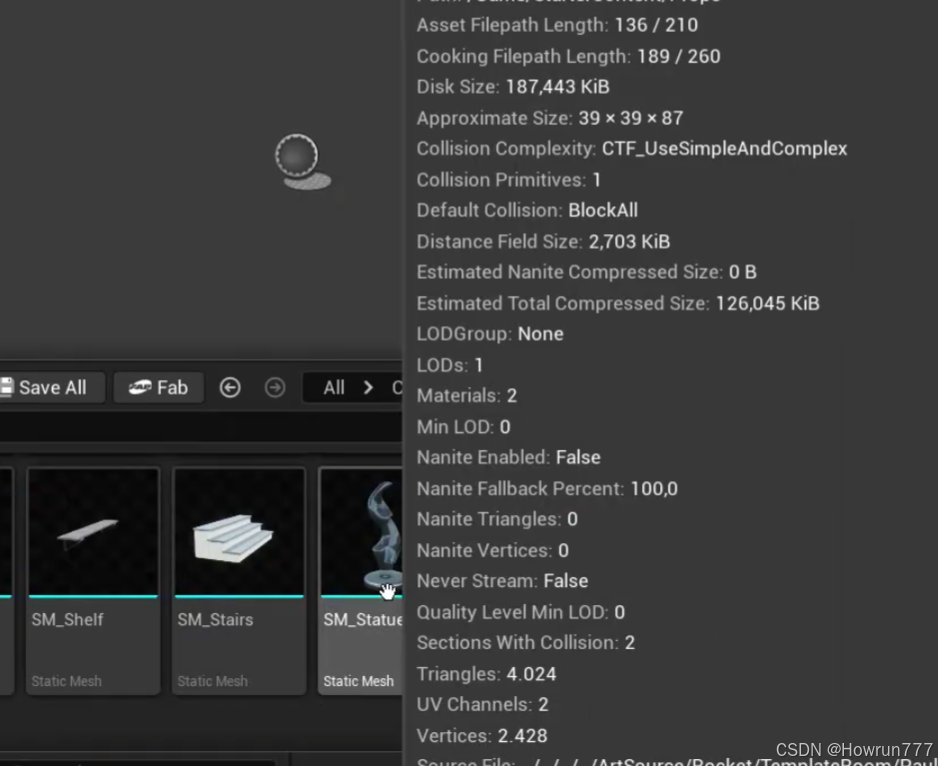Screen dimensions: 938x766
Task: Click the Quality Level Min LOD: 0 line
Action: [x=520, y=612]
